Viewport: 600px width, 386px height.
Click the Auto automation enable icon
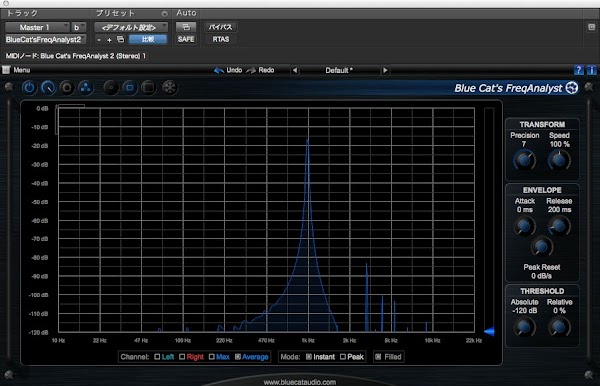[x=186, y=27]
